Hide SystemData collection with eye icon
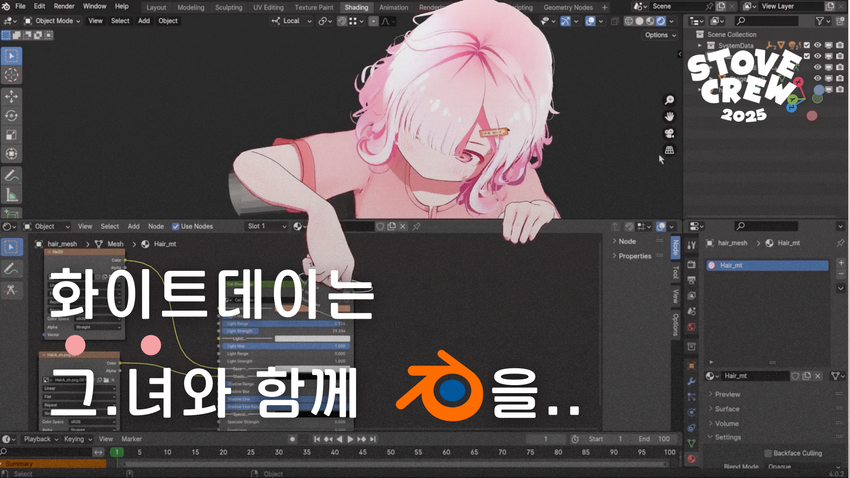The height and width of the screenshot is (478, 850). click(817, 46)
